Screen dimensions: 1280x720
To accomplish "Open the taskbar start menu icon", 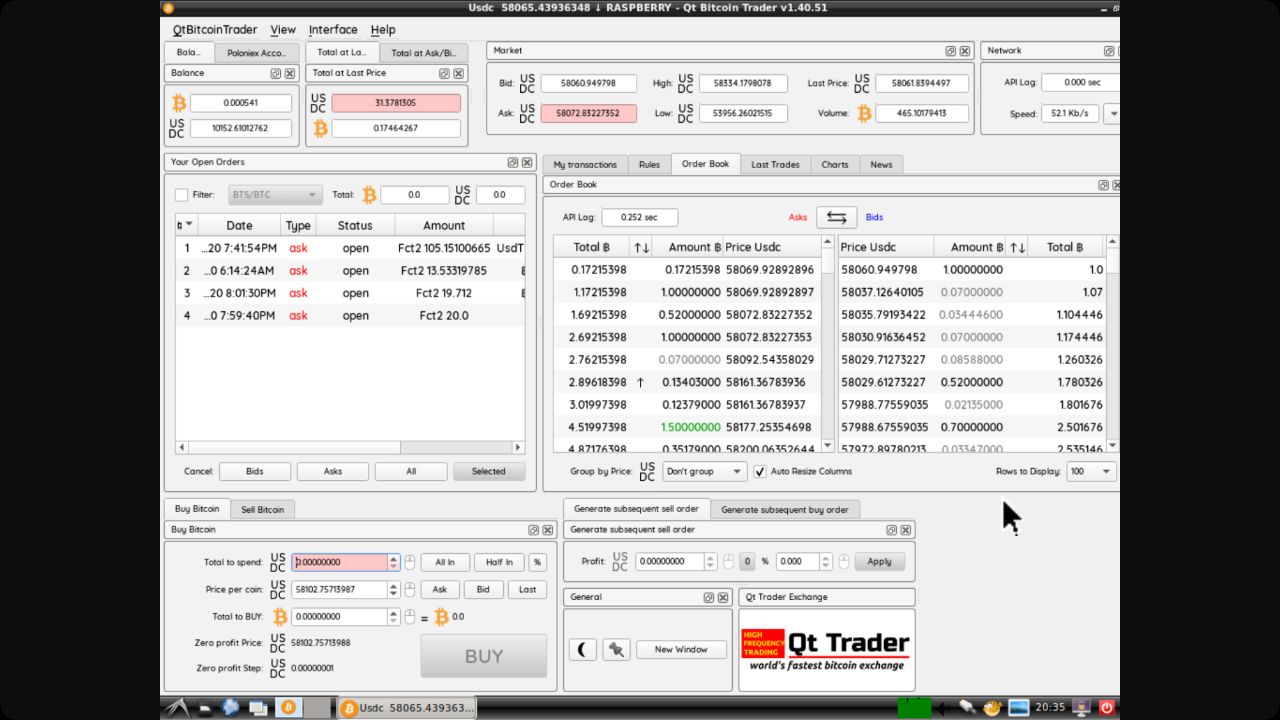I will point(177,708).
